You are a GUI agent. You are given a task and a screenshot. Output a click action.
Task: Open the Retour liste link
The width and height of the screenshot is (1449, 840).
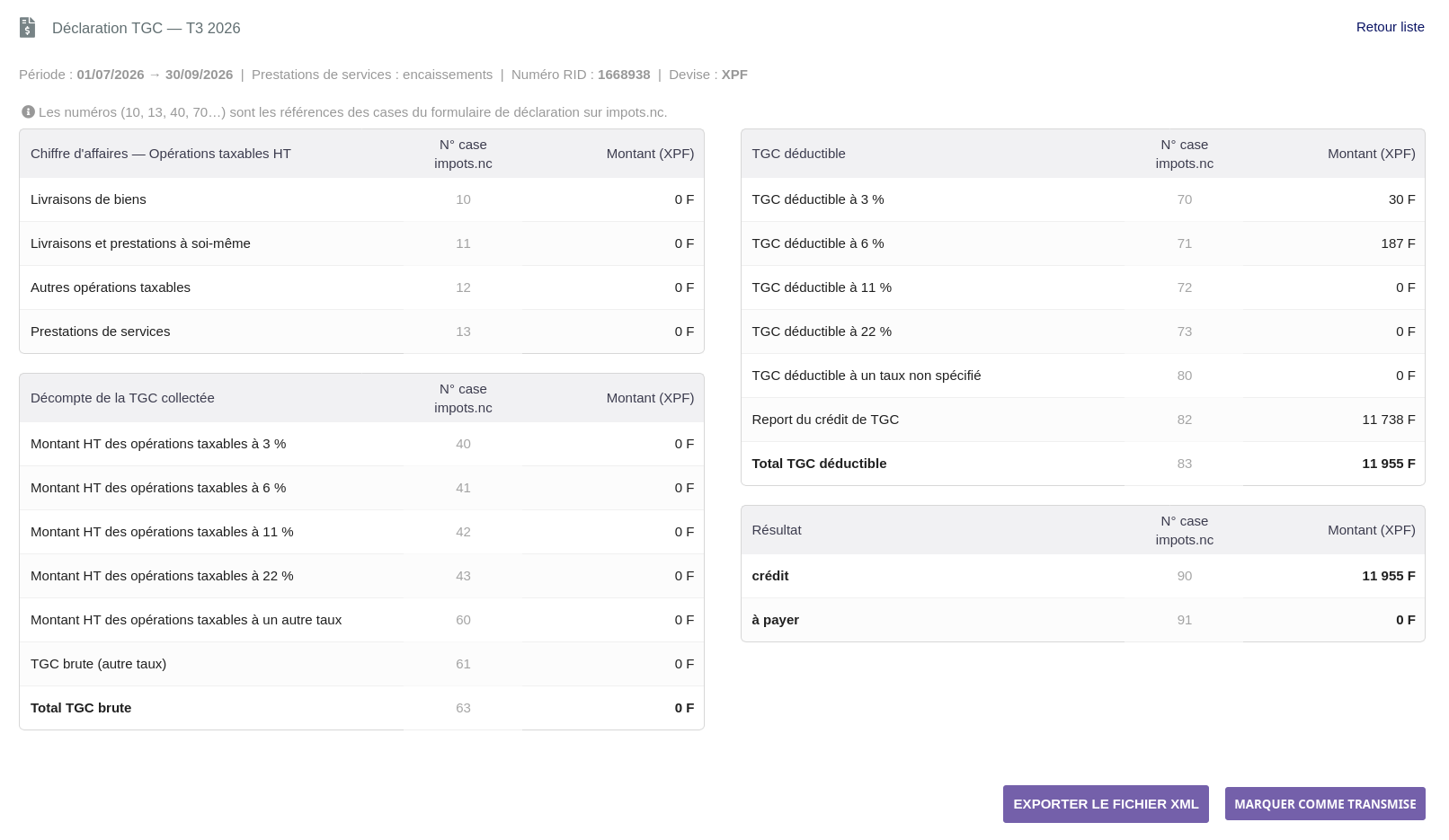point(1390,27)
